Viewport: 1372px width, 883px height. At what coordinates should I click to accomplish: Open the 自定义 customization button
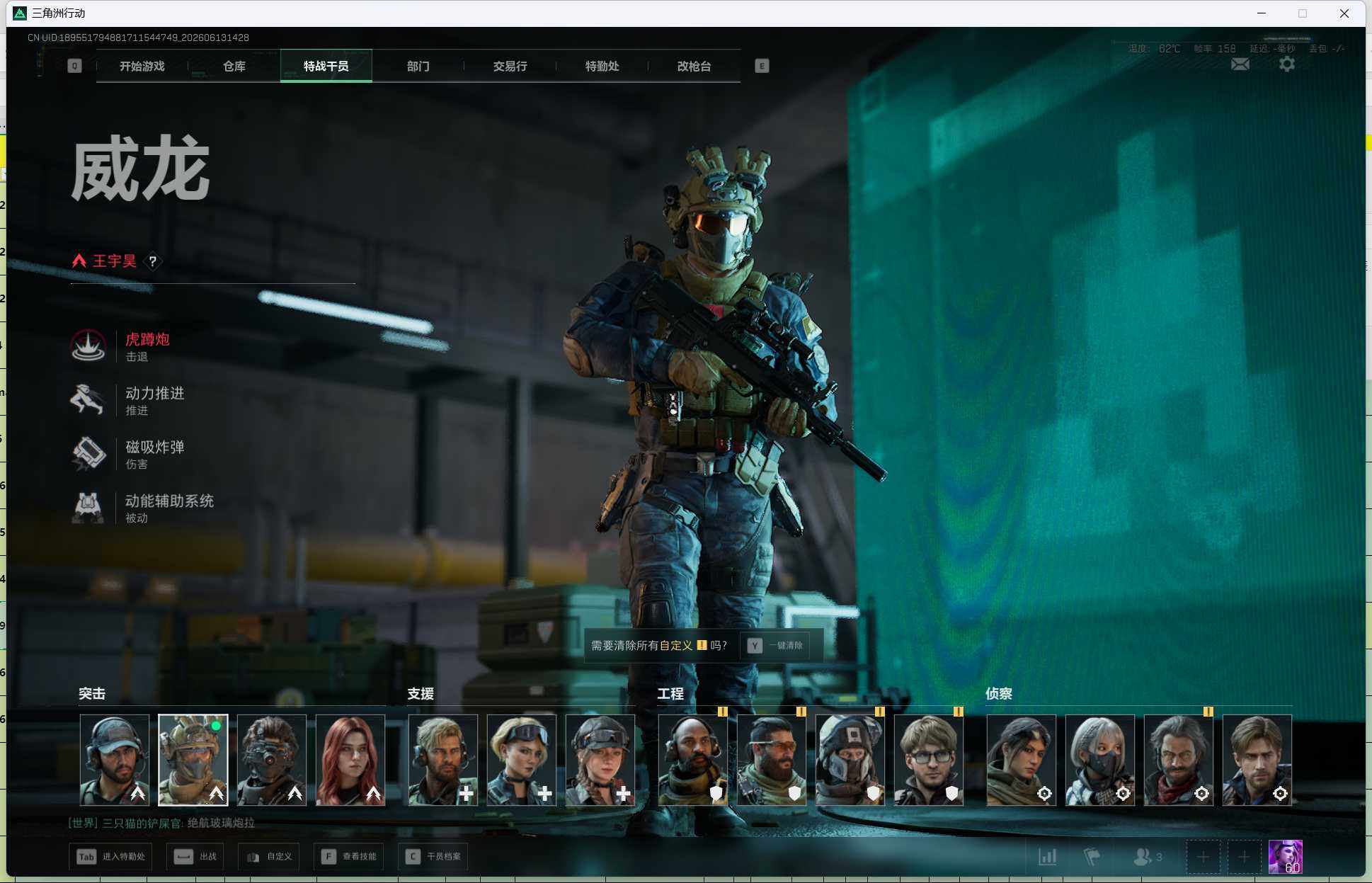[270, 857]
